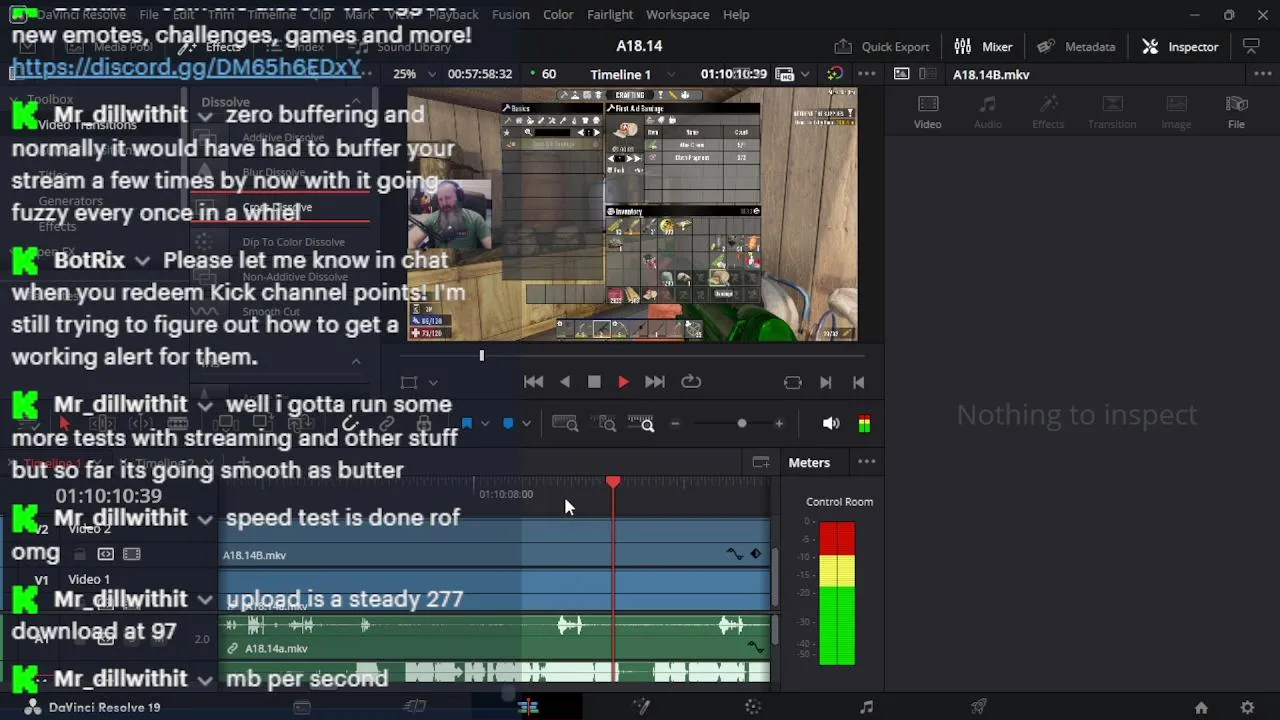Play the timeline forward
The image size is (1280, 720).
(623, 382)
